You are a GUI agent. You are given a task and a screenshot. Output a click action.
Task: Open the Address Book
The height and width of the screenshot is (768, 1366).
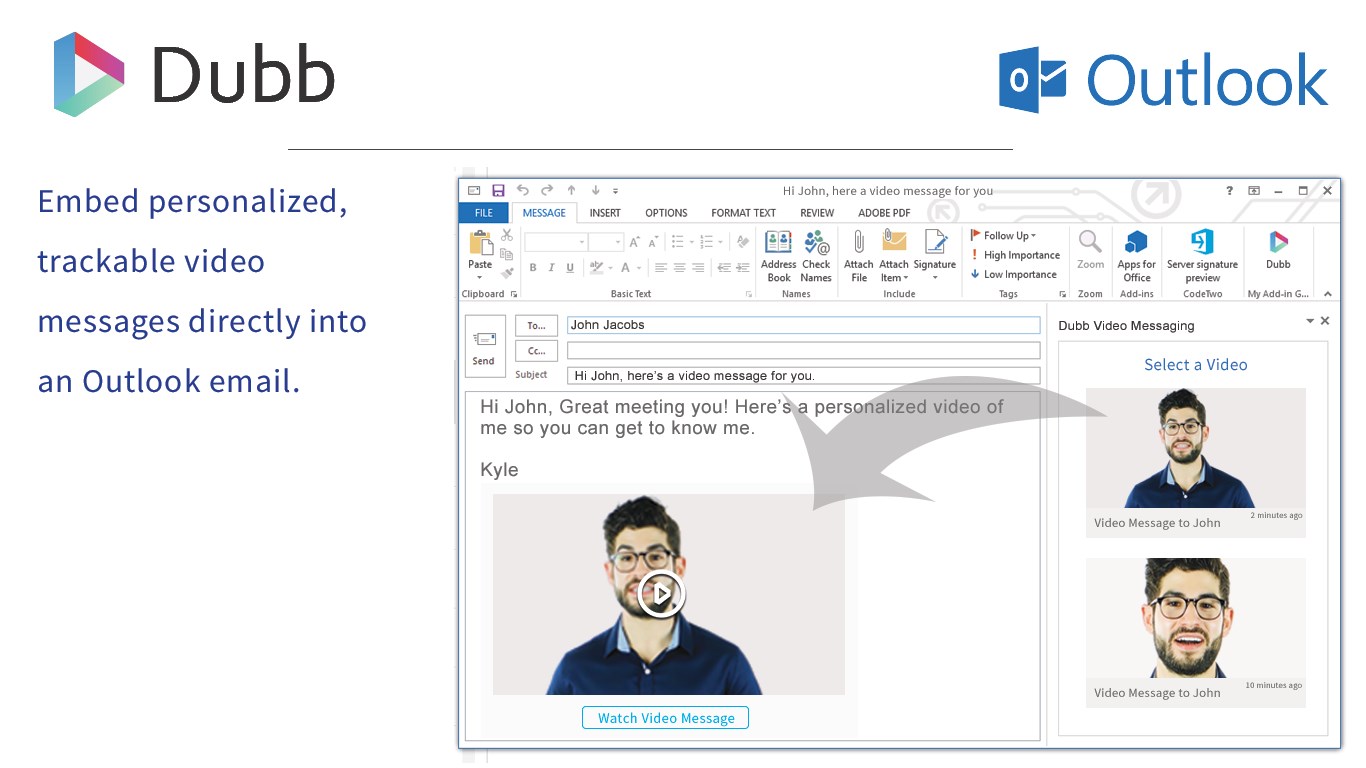778,256
